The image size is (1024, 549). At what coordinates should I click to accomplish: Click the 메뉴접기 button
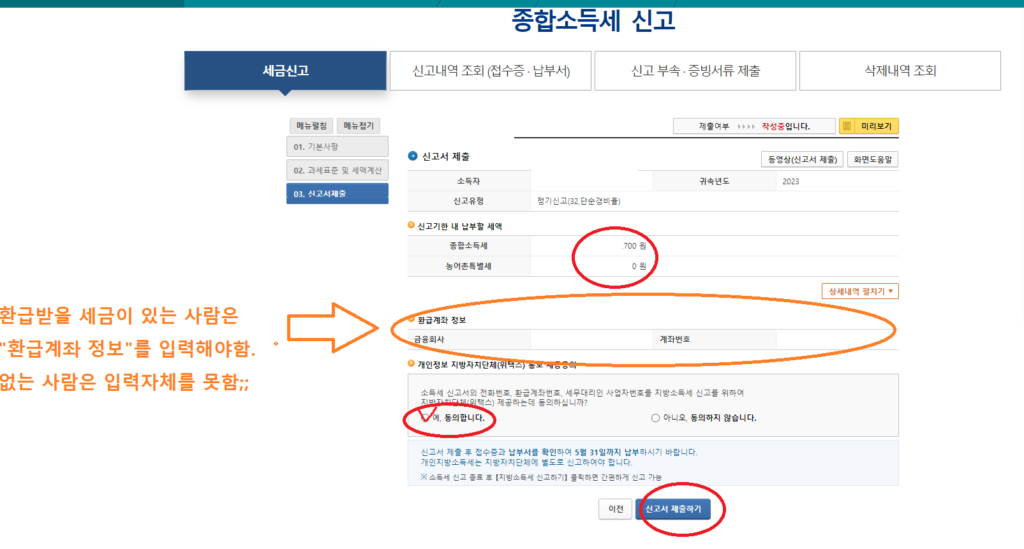point(359,125)
